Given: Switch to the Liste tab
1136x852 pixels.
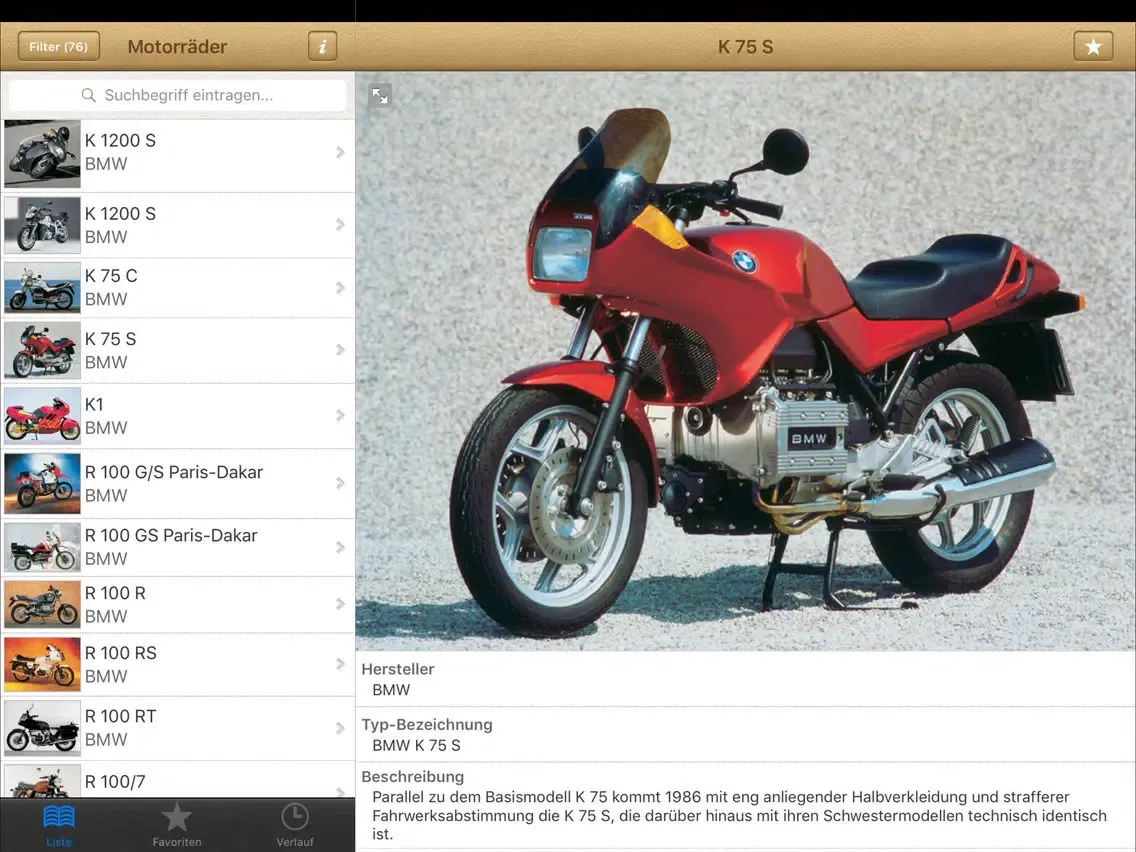Looking at the screenshot, I should point(59,825).
